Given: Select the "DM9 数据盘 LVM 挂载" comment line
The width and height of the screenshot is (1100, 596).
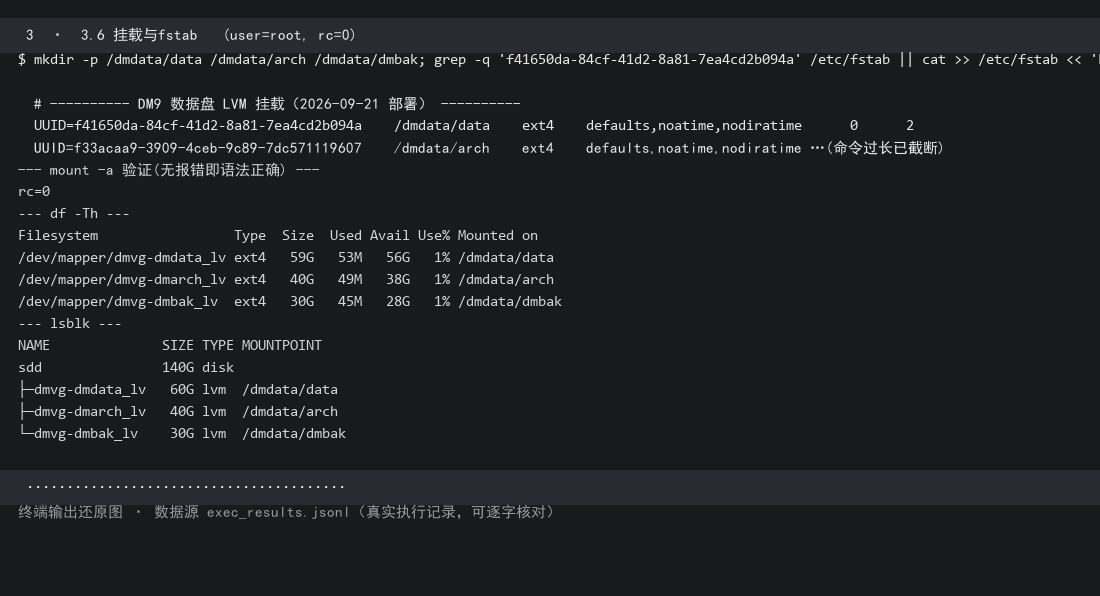Looking at the screenshot, I should 277,104.
